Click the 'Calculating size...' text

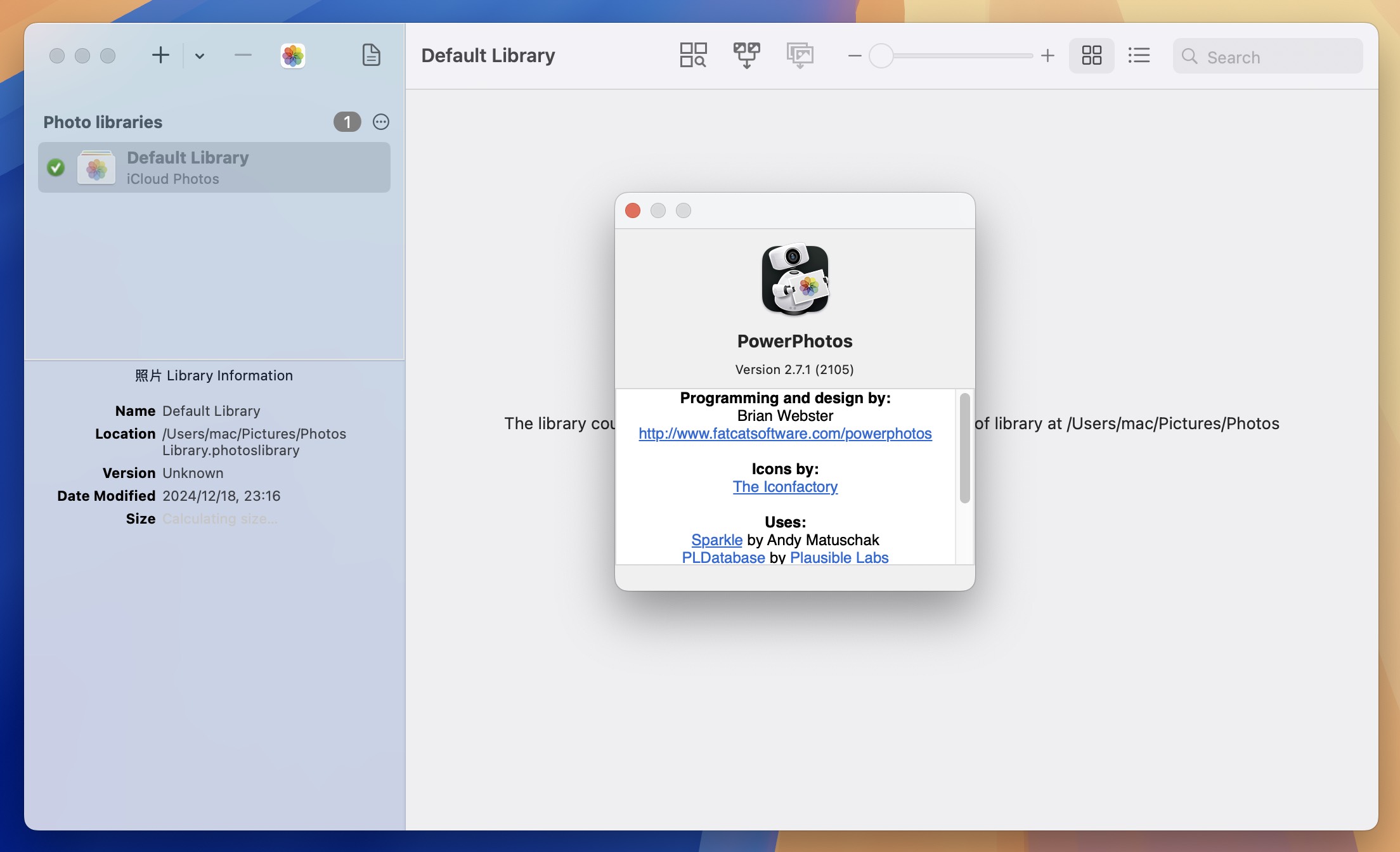click(220, 519)
